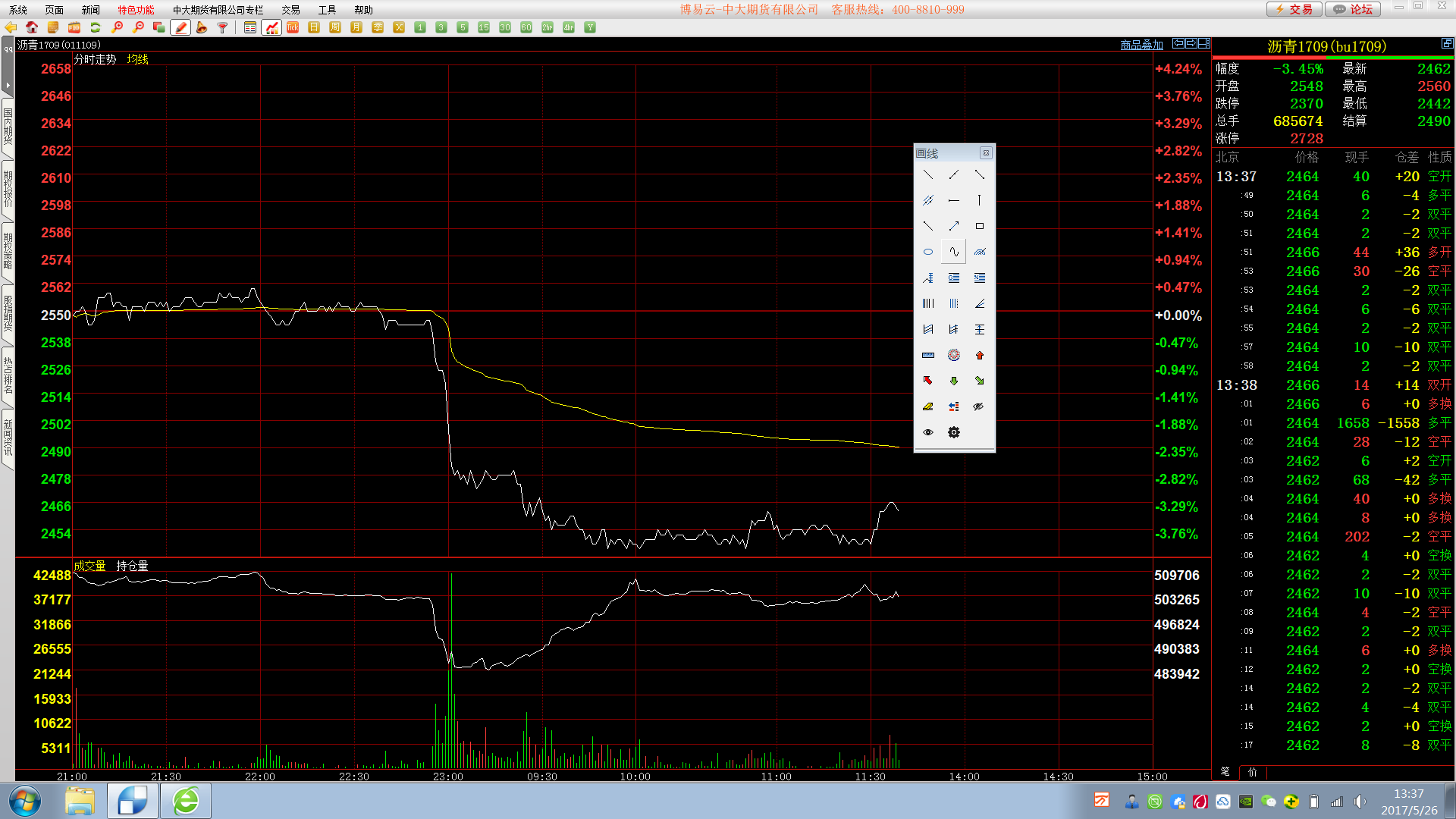Open the 交易 menu
The width and height of the screenshot is (1456, 819).
click(x=290, y=10)
